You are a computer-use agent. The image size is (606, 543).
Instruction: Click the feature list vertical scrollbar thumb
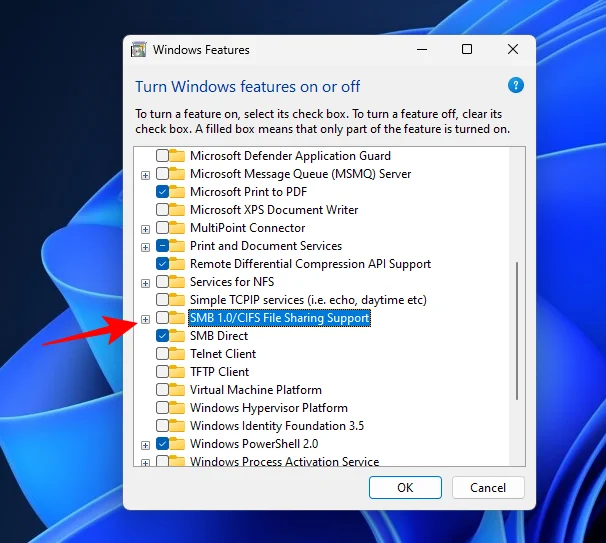click(x=517, y=331)
